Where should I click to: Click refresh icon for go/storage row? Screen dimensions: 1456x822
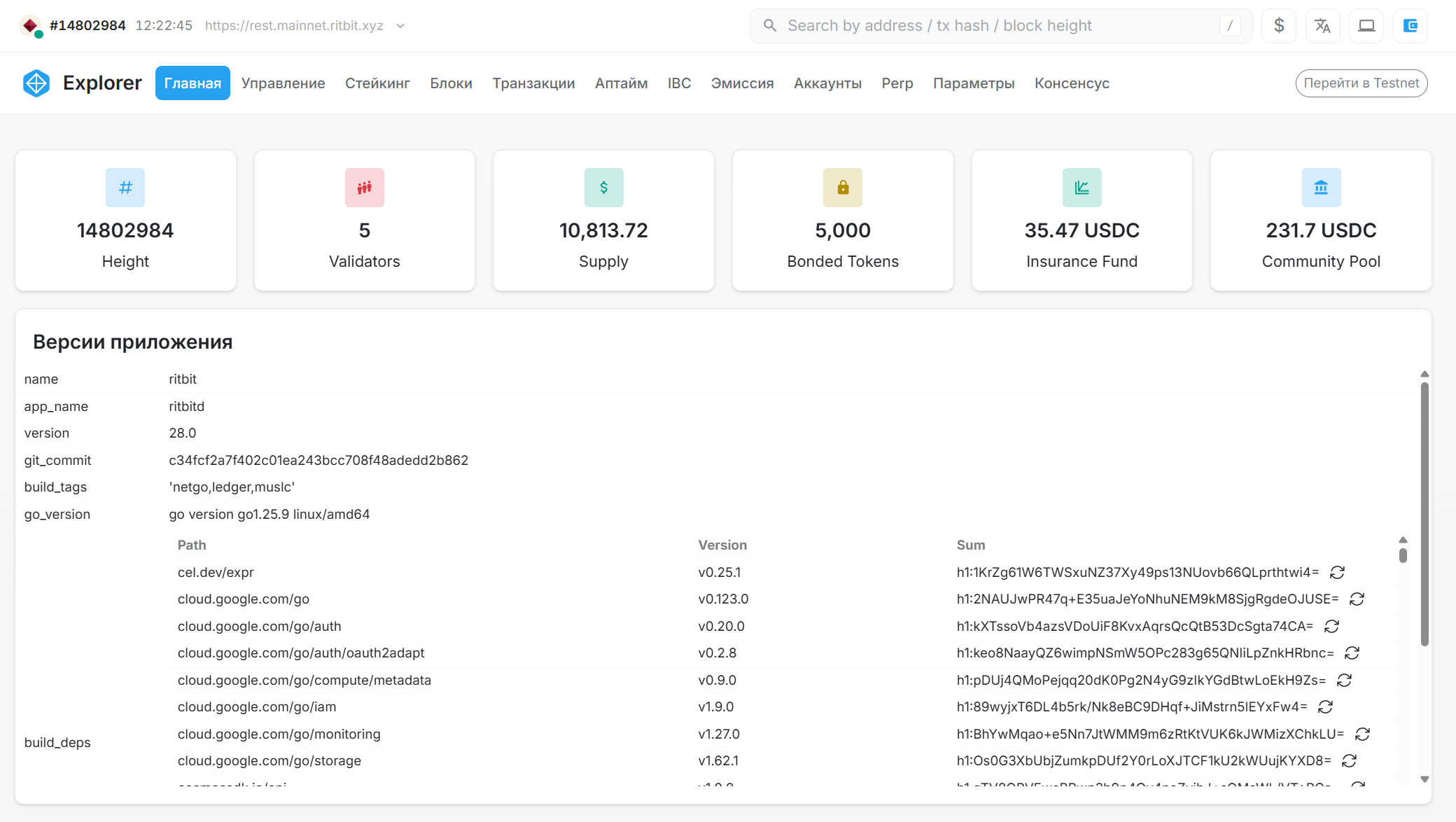pyautogui.click(x=1349, y=761)
